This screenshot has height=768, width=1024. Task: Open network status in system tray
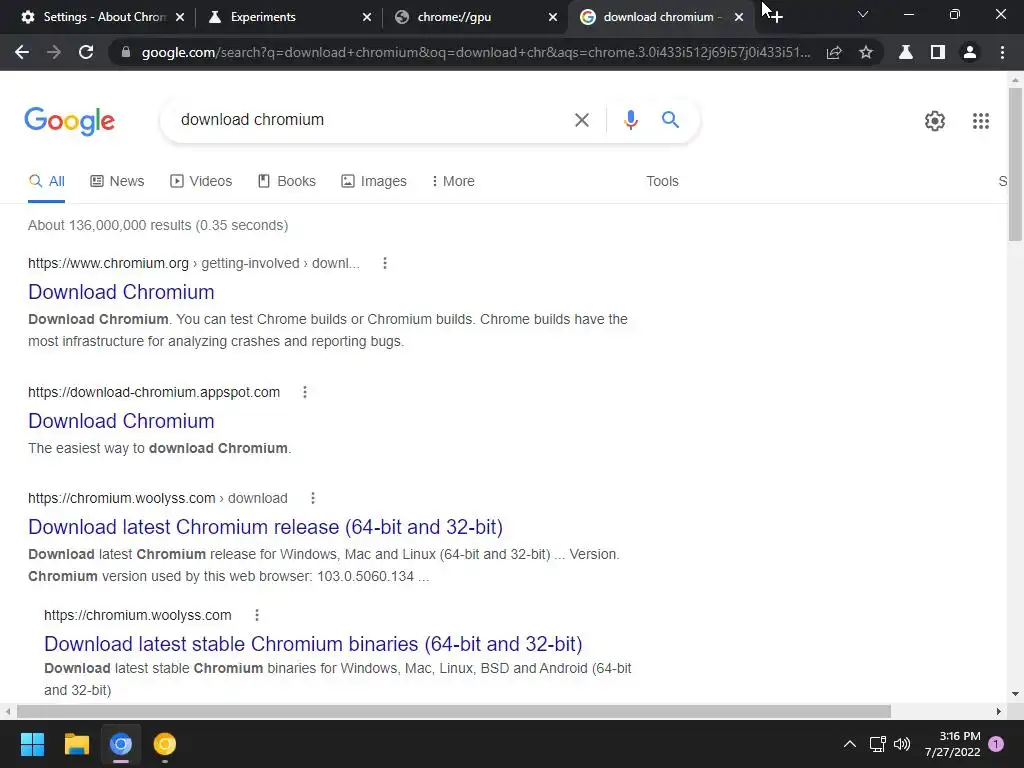877,744
